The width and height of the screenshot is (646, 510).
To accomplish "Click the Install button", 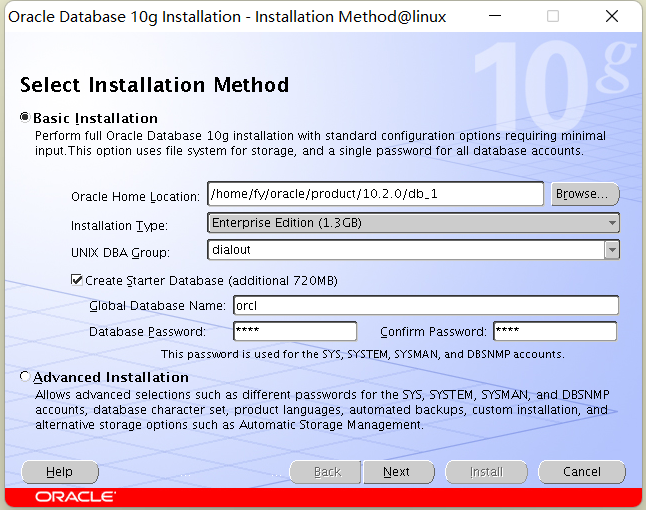I will [x=486, y=472].
